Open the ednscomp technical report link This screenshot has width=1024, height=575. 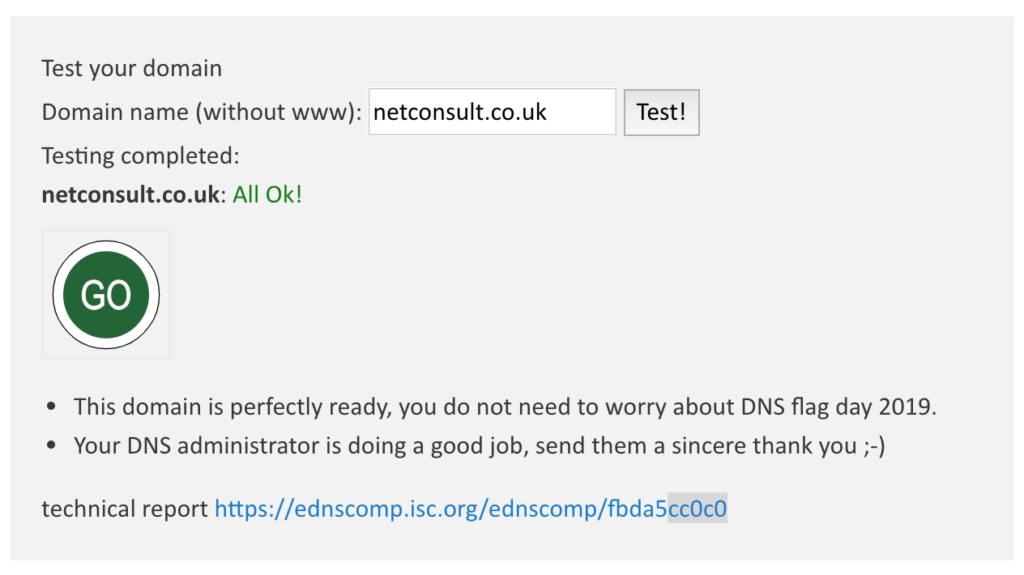click(470, 509)
